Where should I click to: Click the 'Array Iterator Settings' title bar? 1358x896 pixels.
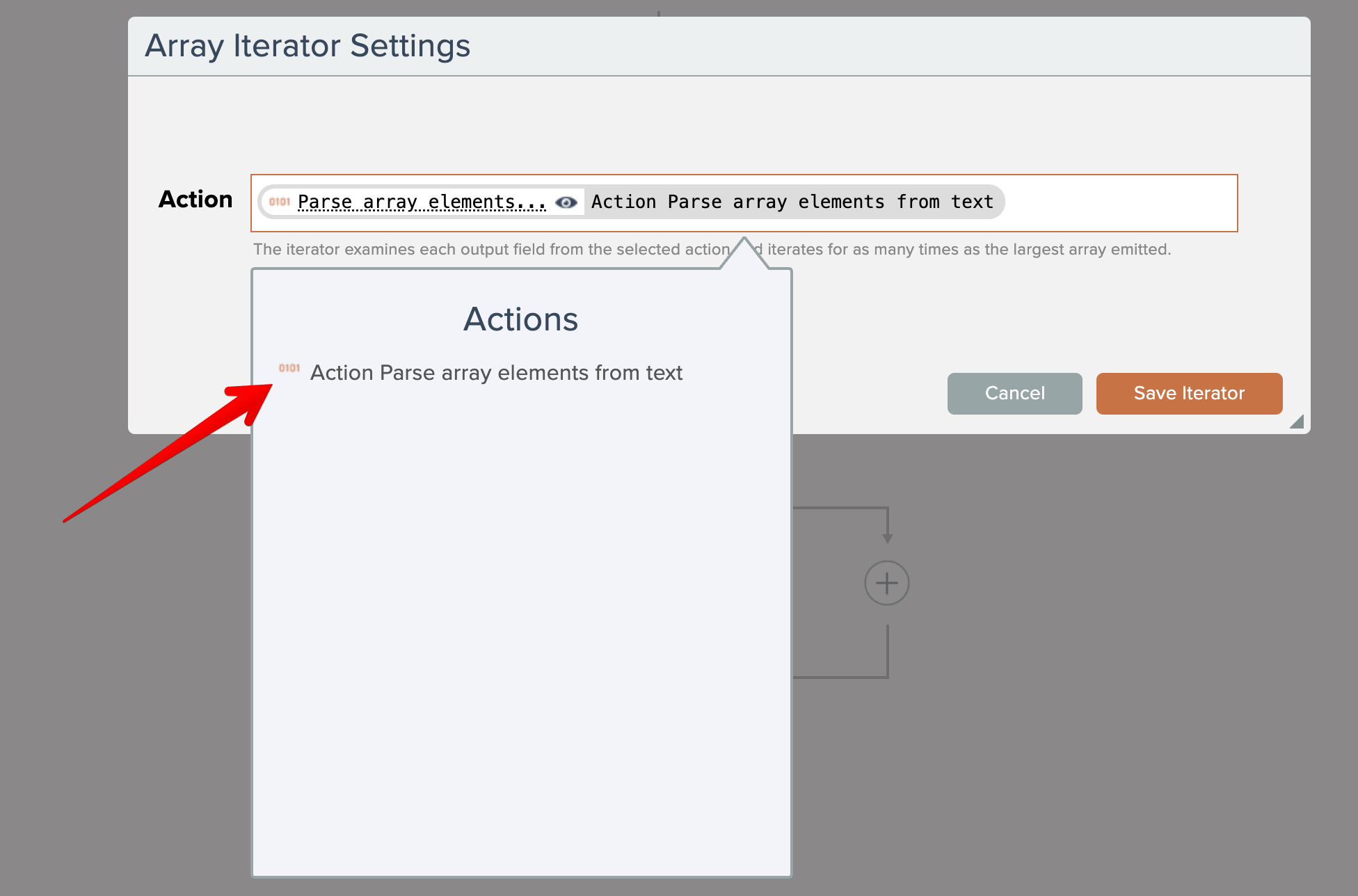click(307, 46)
